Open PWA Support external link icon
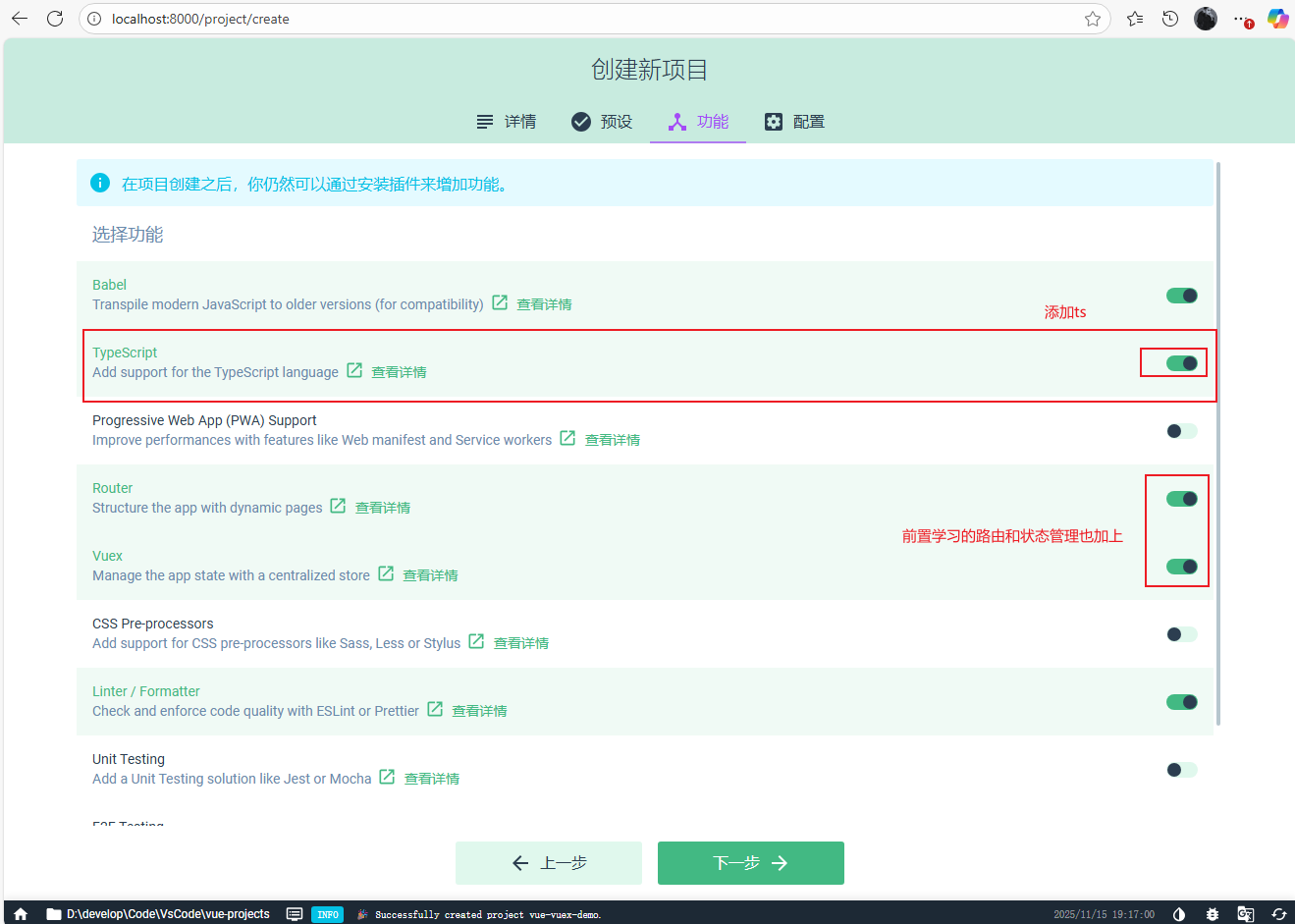The width and height of the screenshot is (1295, 924). 567,438
